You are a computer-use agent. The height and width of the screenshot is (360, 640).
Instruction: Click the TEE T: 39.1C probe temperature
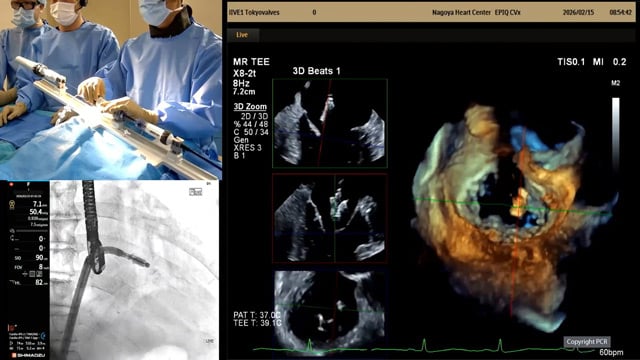click(x=257, y=323)
